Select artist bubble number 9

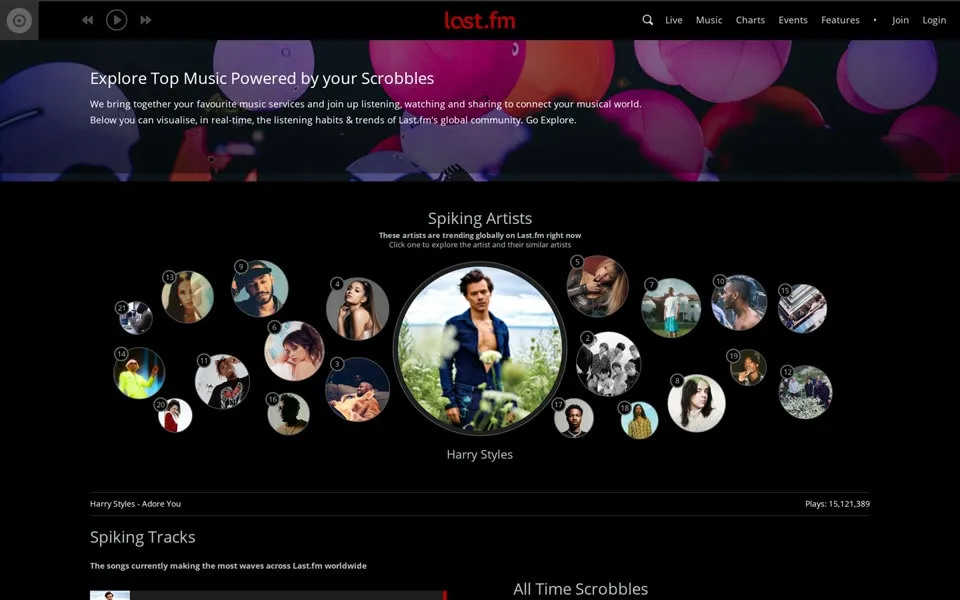(260, 288)
